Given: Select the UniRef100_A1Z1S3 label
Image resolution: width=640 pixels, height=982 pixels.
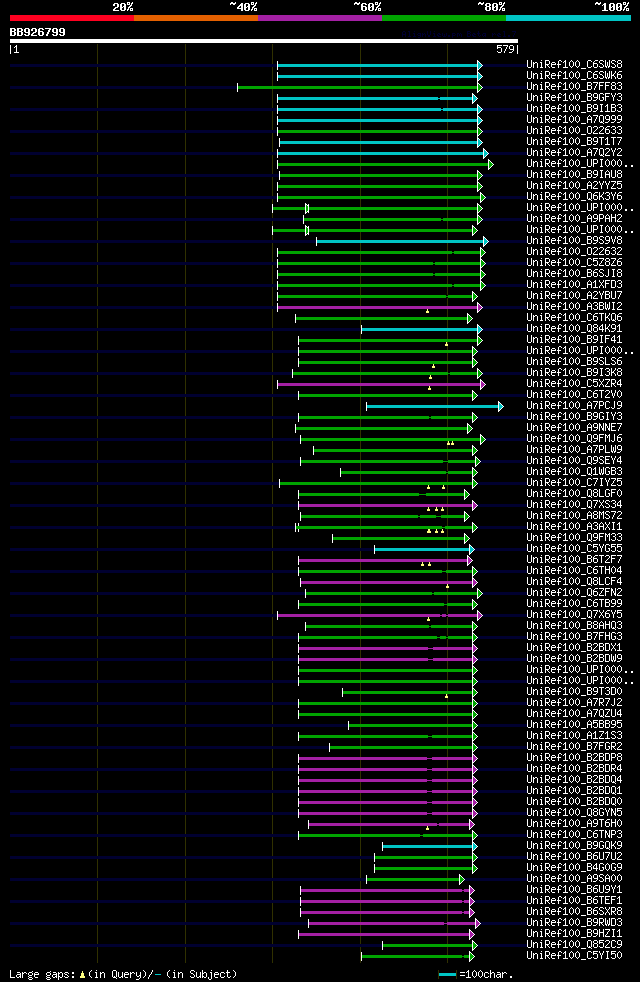Looking at the screenshot, I should [574, 736].
